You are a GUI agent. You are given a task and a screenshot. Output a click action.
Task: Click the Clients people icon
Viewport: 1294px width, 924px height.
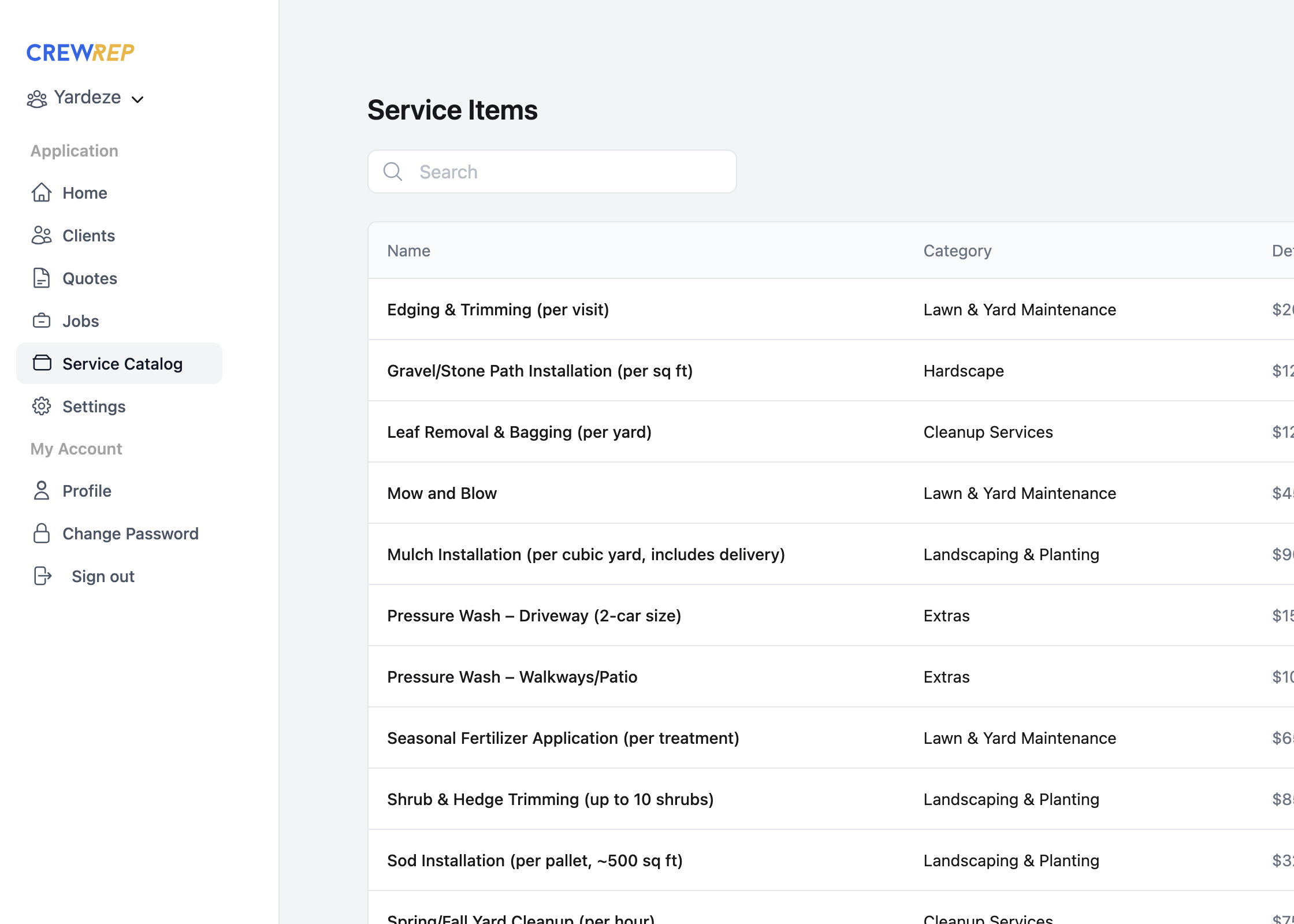click(x=42, y=235)
